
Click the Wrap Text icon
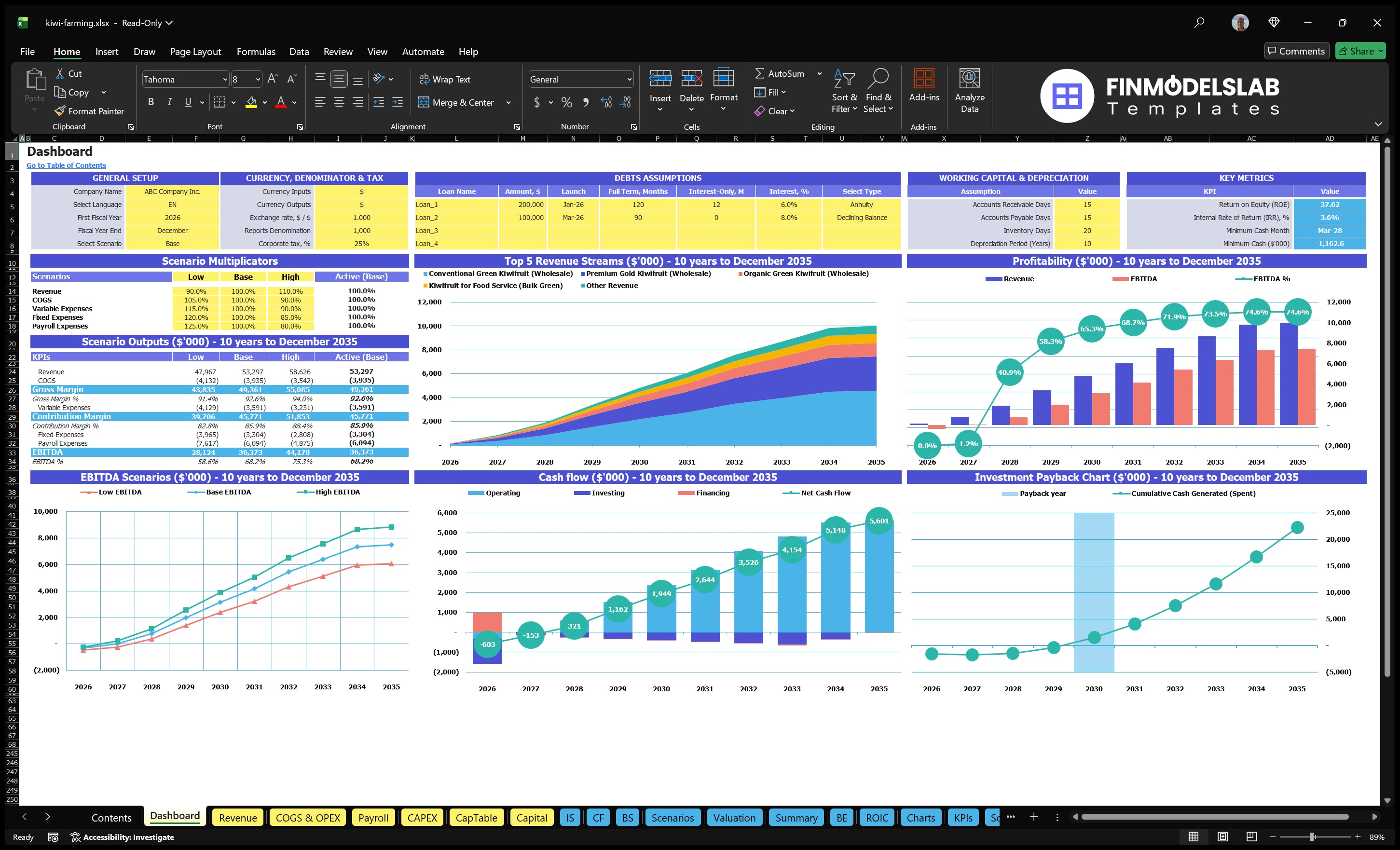coord(425,79)
